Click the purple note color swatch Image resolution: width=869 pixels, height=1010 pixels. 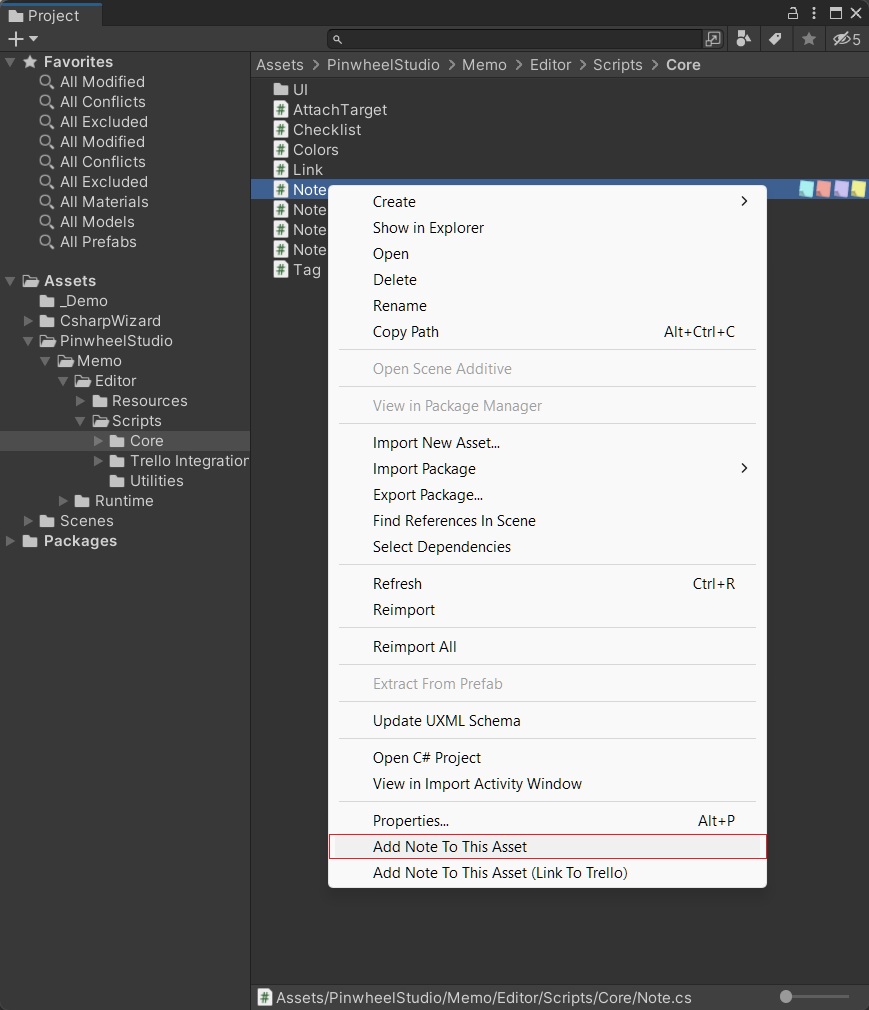841,189
